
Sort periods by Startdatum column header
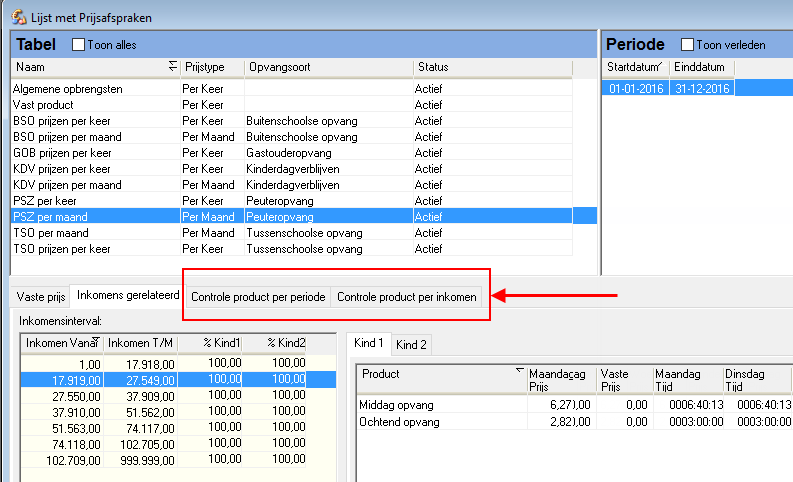[x=634, y=67]
